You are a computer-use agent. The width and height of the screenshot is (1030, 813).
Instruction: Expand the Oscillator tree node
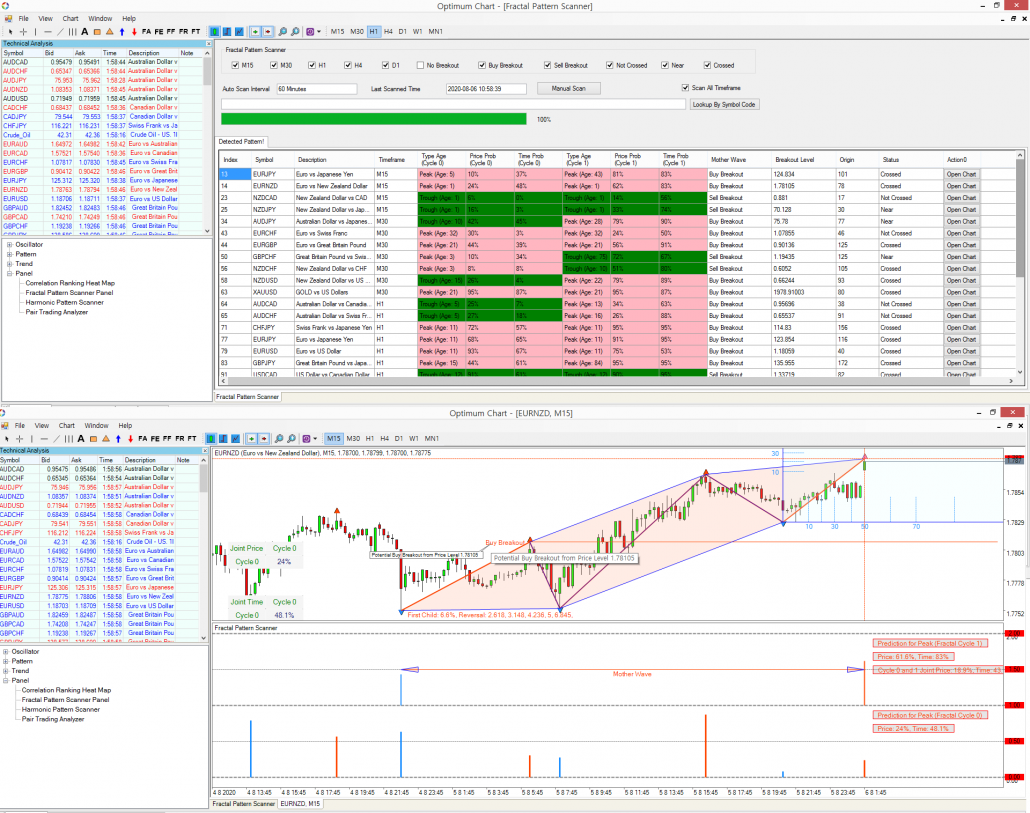(9, 244)
